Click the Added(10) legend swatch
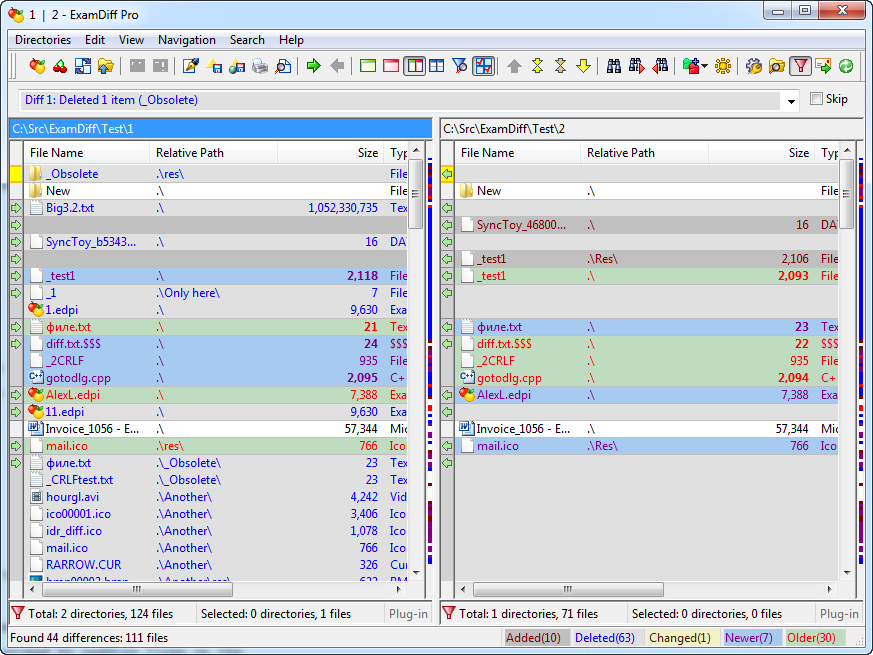Screen dimensions: 873x655 point(536,638)
